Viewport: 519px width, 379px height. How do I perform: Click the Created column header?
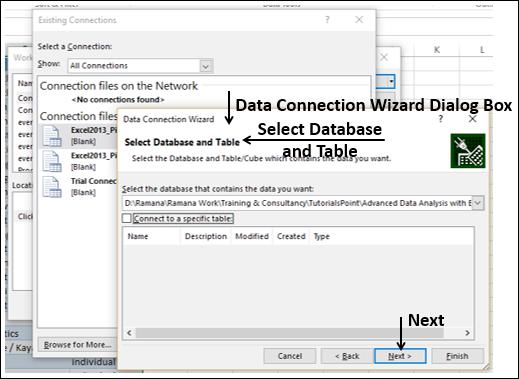[x=291, y=236]
